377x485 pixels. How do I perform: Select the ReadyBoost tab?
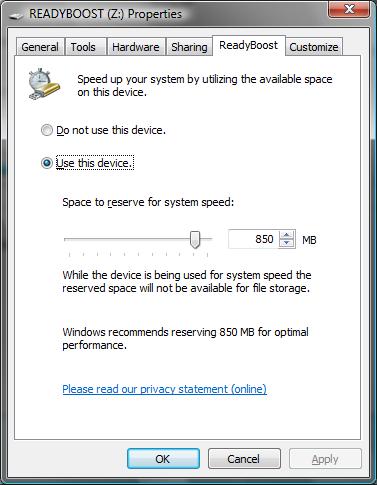coord(249,45)
